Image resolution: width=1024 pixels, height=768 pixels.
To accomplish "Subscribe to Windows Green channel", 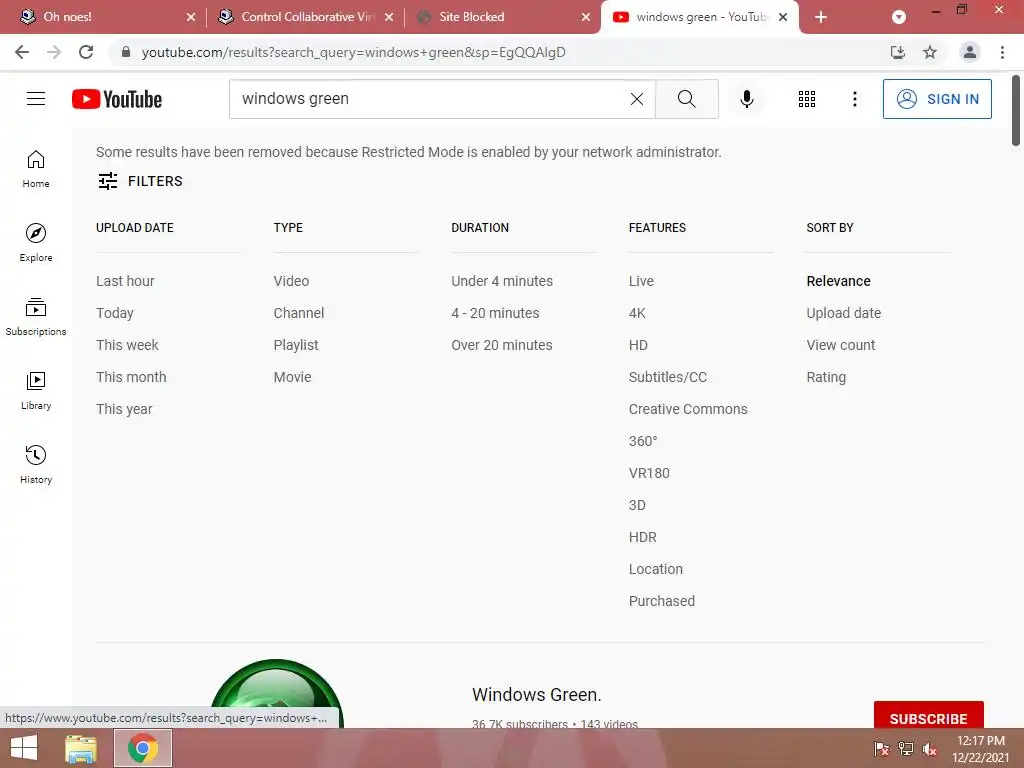I will pyautogui.click(x=929, y=716).
